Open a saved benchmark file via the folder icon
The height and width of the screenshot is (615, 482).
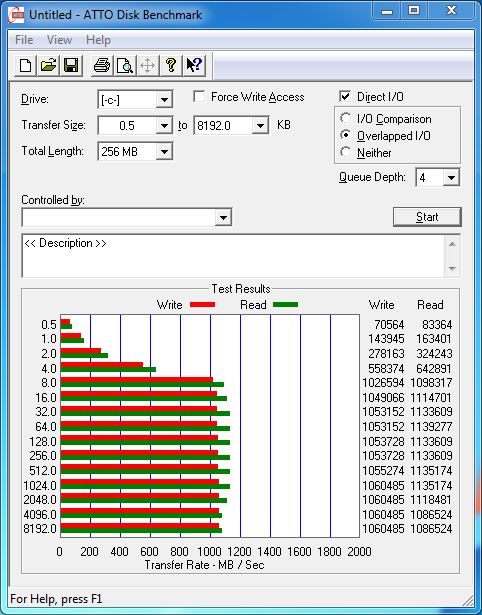click(x=48, y=65)
